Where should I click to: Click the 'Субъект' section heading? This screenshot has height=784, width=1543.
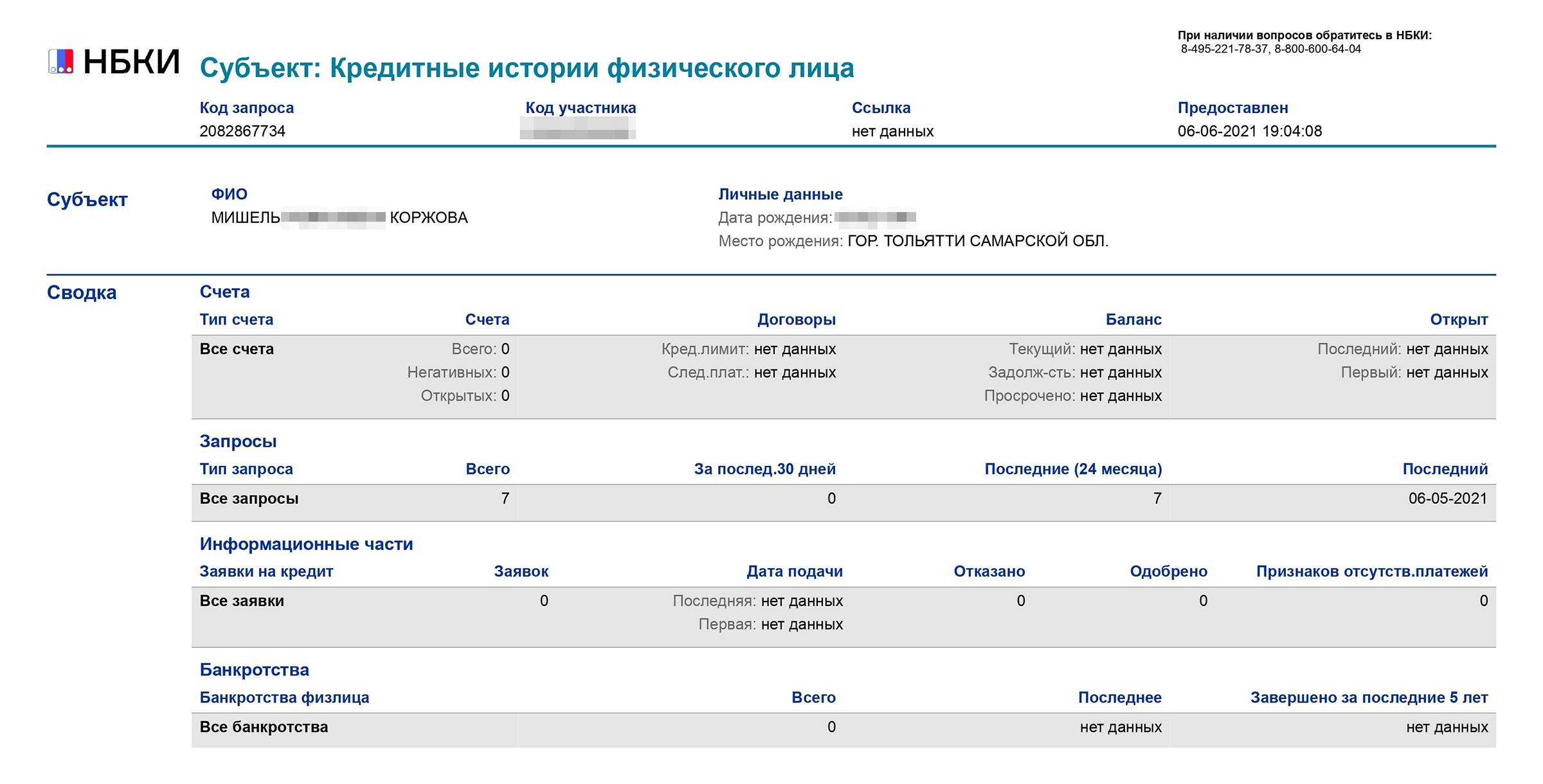pyautogui.click(x=87, y=199)
